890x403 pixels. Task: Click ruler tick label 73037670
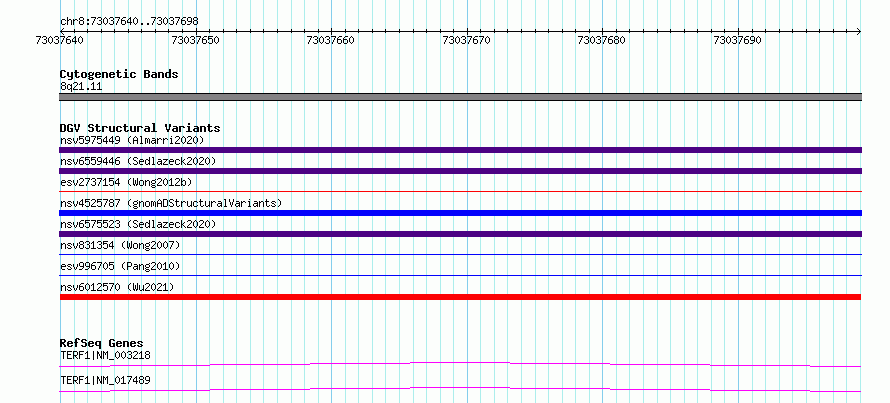point(466,40)
